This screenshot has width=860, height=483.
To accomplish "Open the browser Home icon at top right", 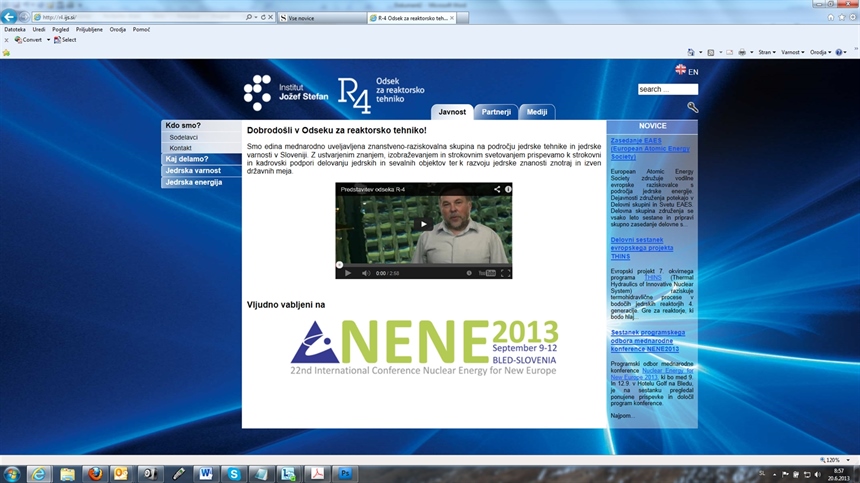I will pyautogui.click(x=830, y=18).
